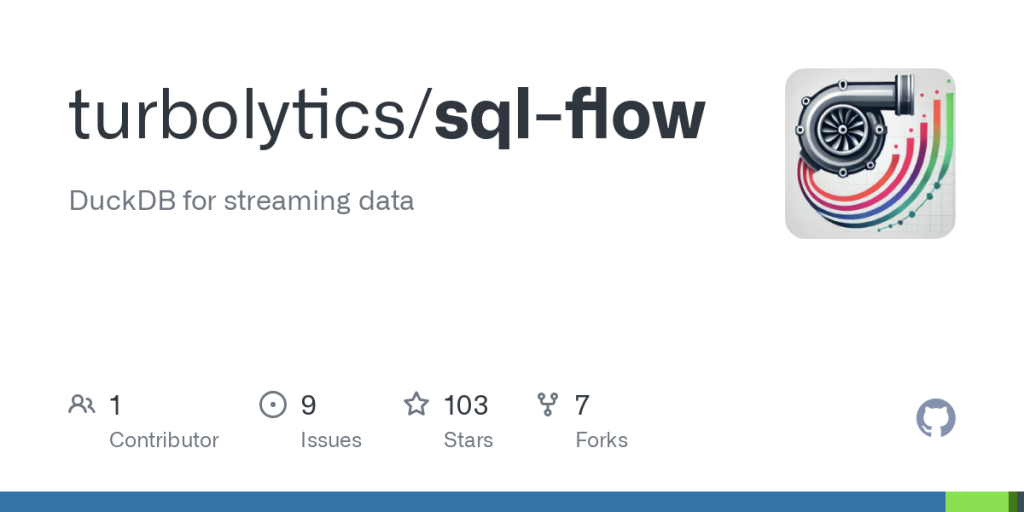
Task: Click the blue segment of language bar
Action: (x=472, y=501)
